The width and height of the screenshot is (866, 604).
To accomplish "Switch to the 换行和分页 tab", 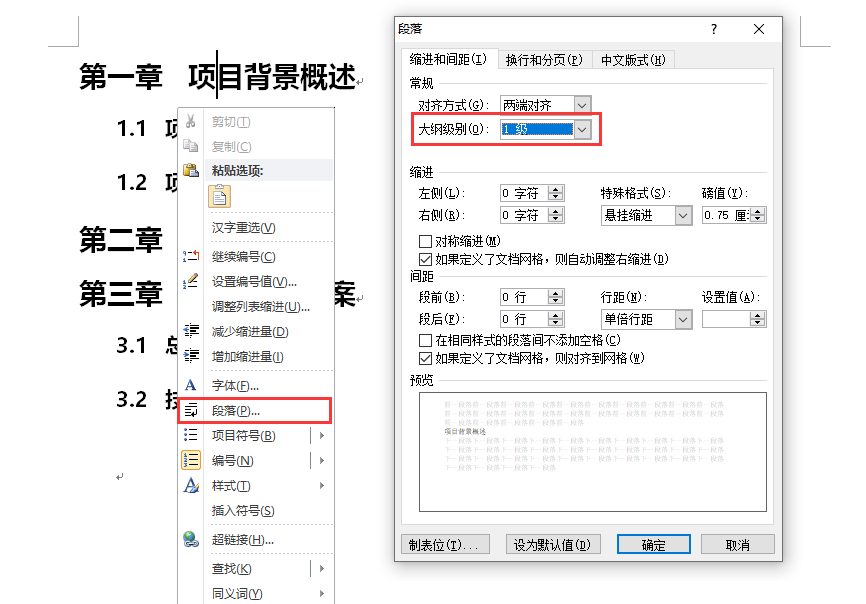I will tap(543, 59).
